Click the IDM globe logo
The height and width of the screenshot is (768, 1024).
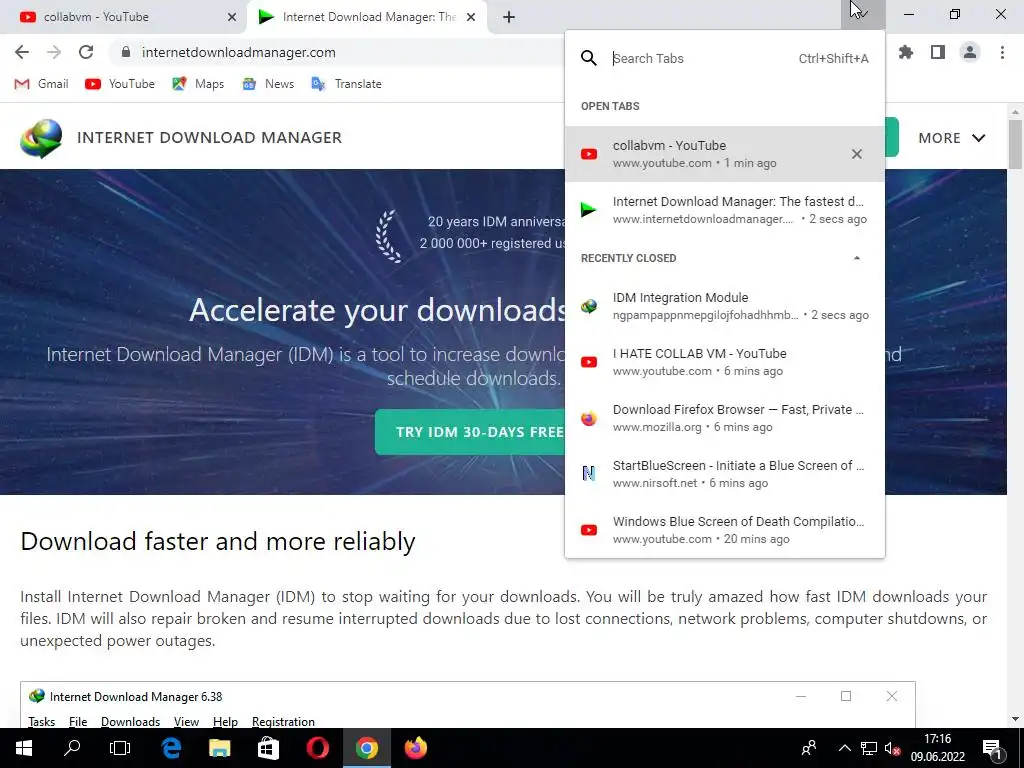[x=41, y=138]
